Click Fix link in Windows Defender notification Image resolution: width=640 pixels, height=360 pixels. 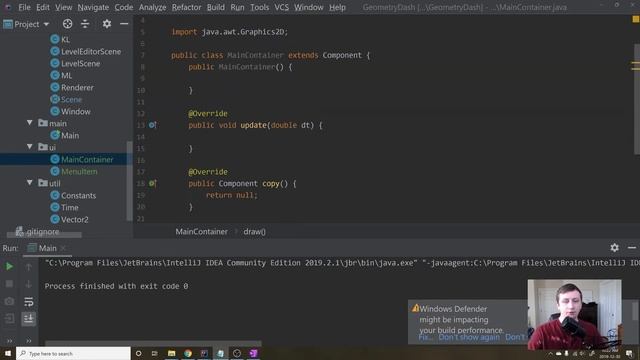pyautogui.click(x=425, y=338)
